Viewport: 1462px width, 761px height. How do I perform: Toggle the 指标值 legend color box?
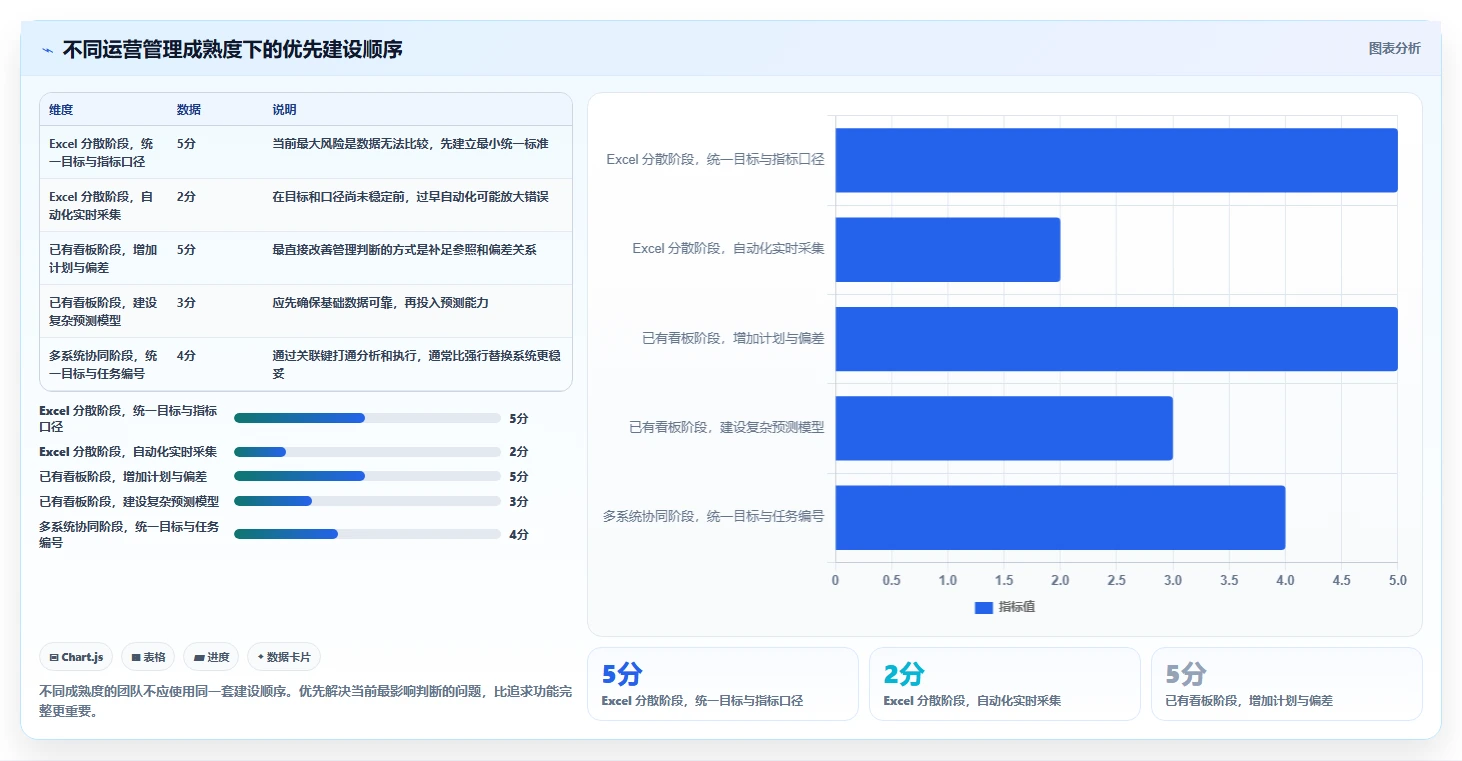(x=983, y=607)
